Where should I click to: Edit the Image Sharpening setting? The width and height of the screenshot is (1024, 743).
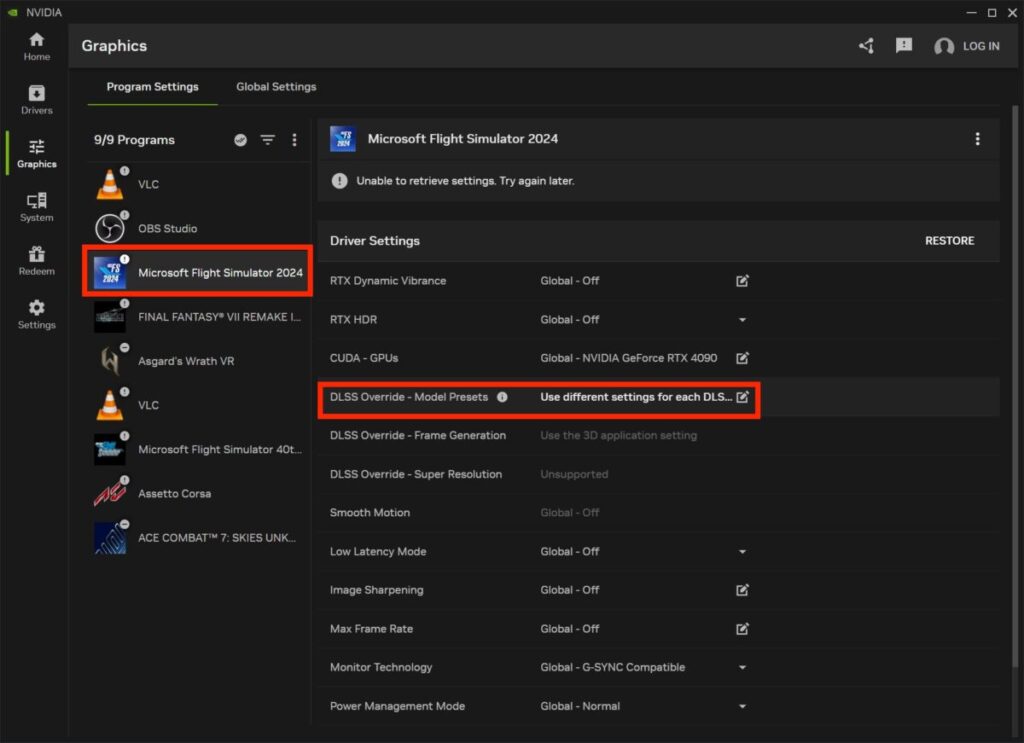743,590
